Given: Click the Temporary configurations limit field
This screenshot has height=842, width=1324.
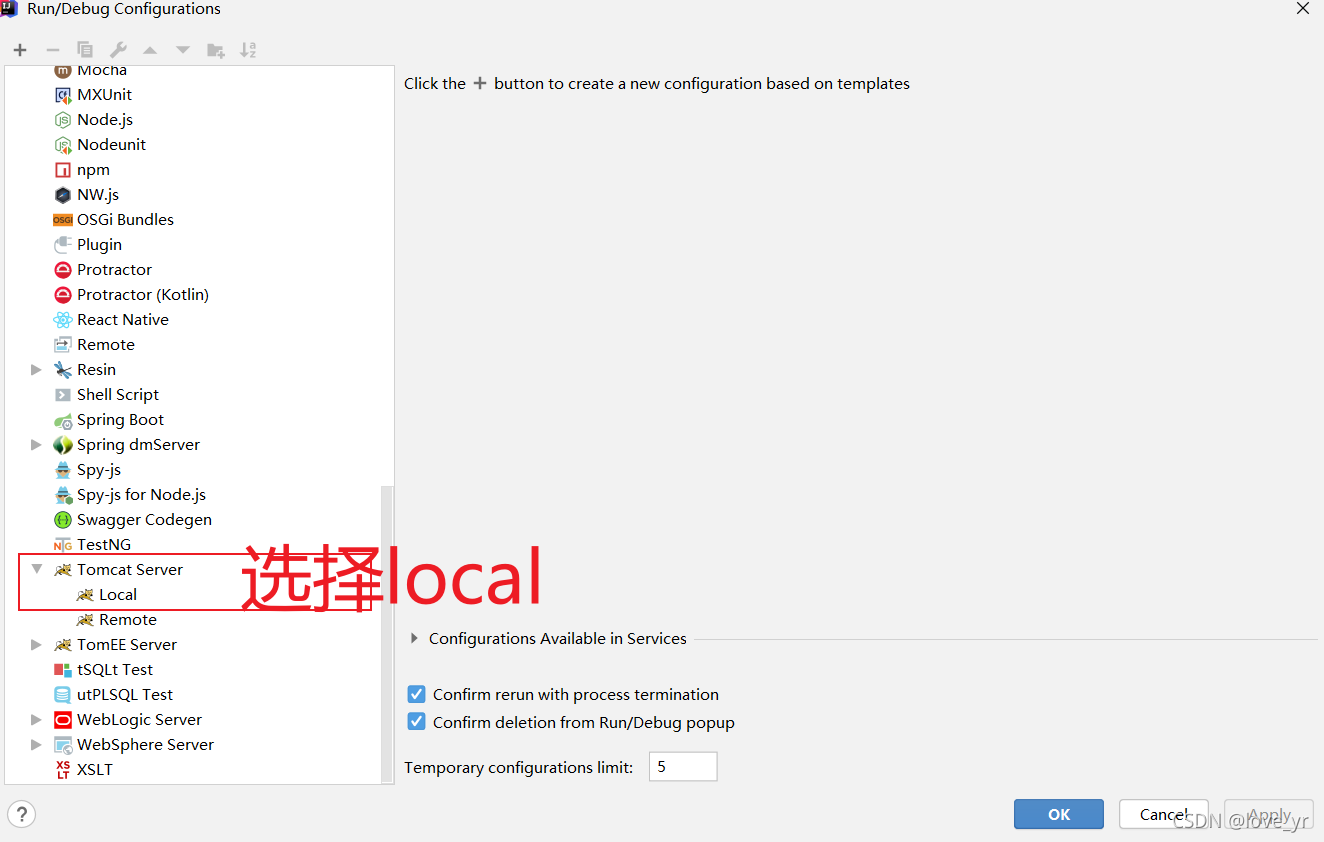Looking at the screenshot, I should [683, 767].
